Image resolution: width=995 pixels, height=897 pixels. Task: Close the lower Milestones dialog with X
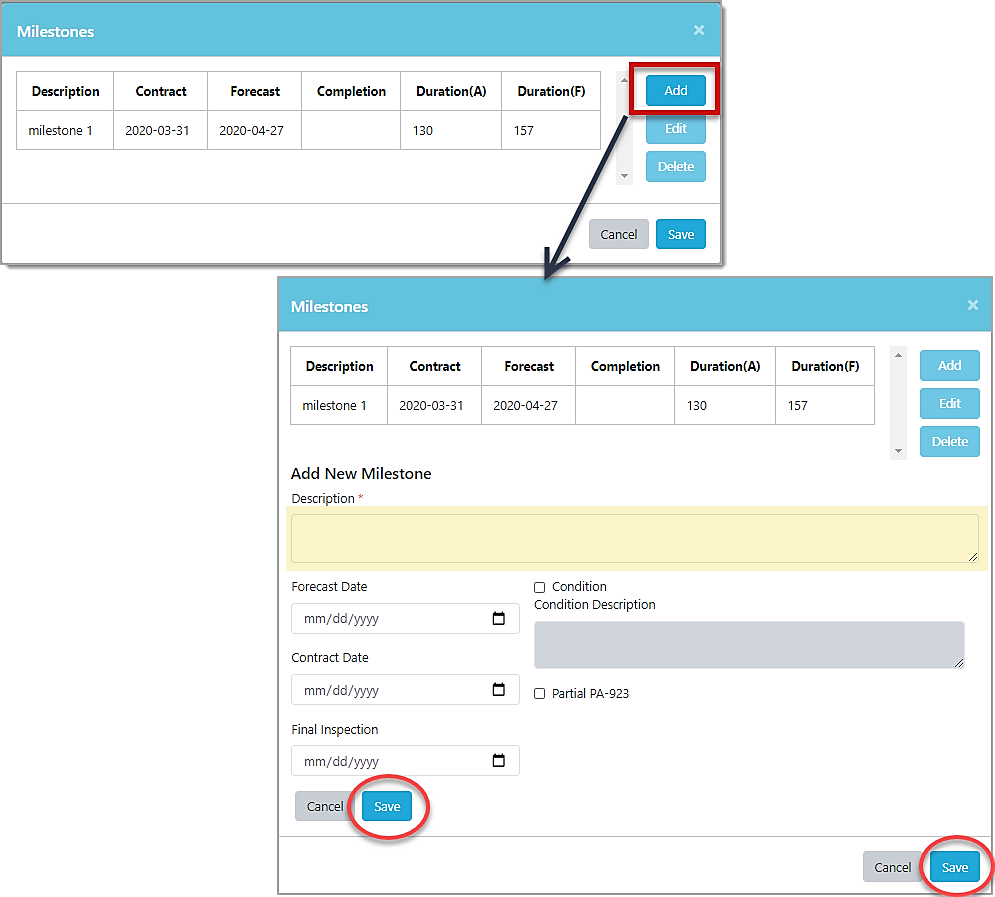click(x=973, y=305)
